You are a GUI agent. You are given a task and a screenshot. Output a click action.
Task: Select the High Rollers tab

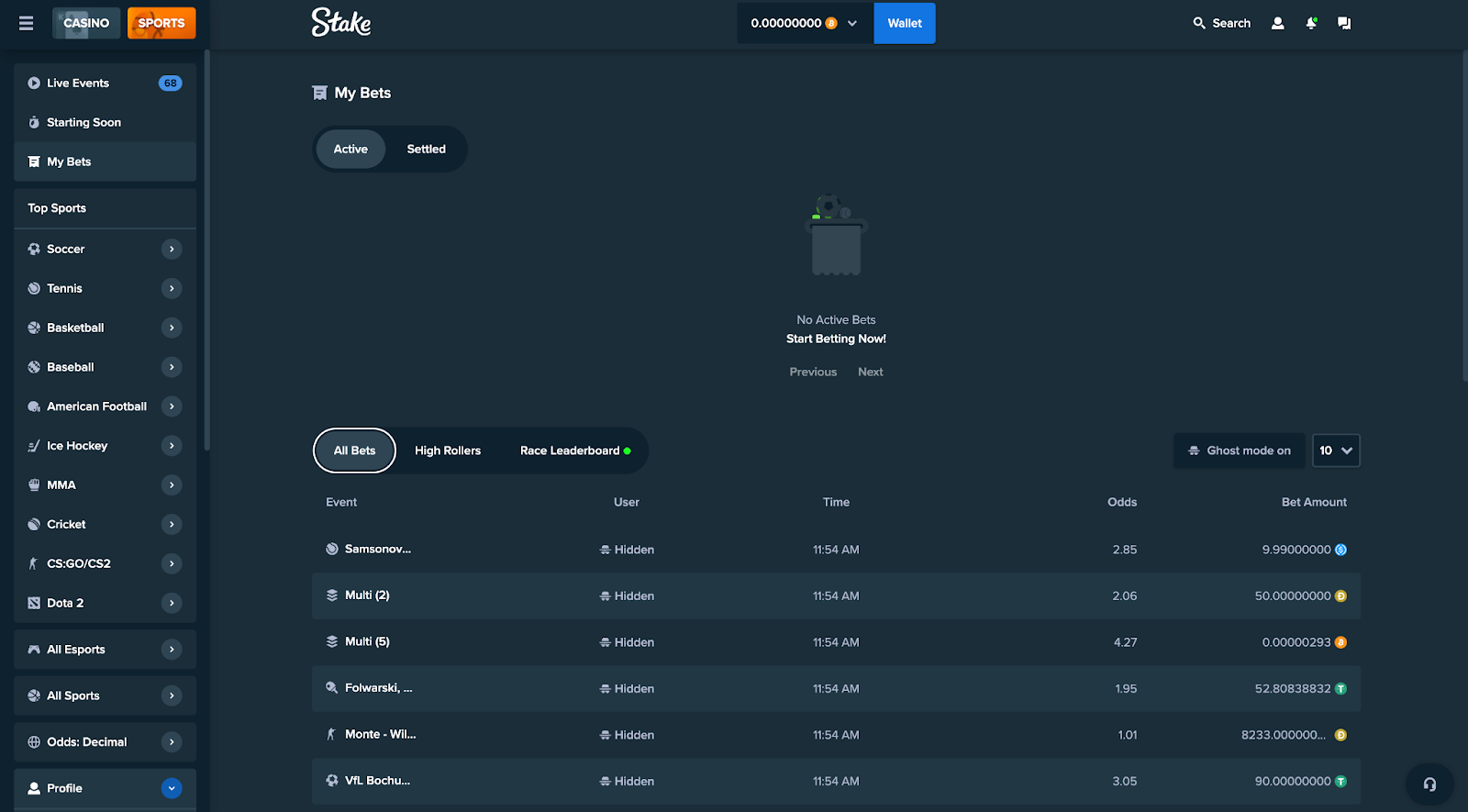click(x=447, y=450)
